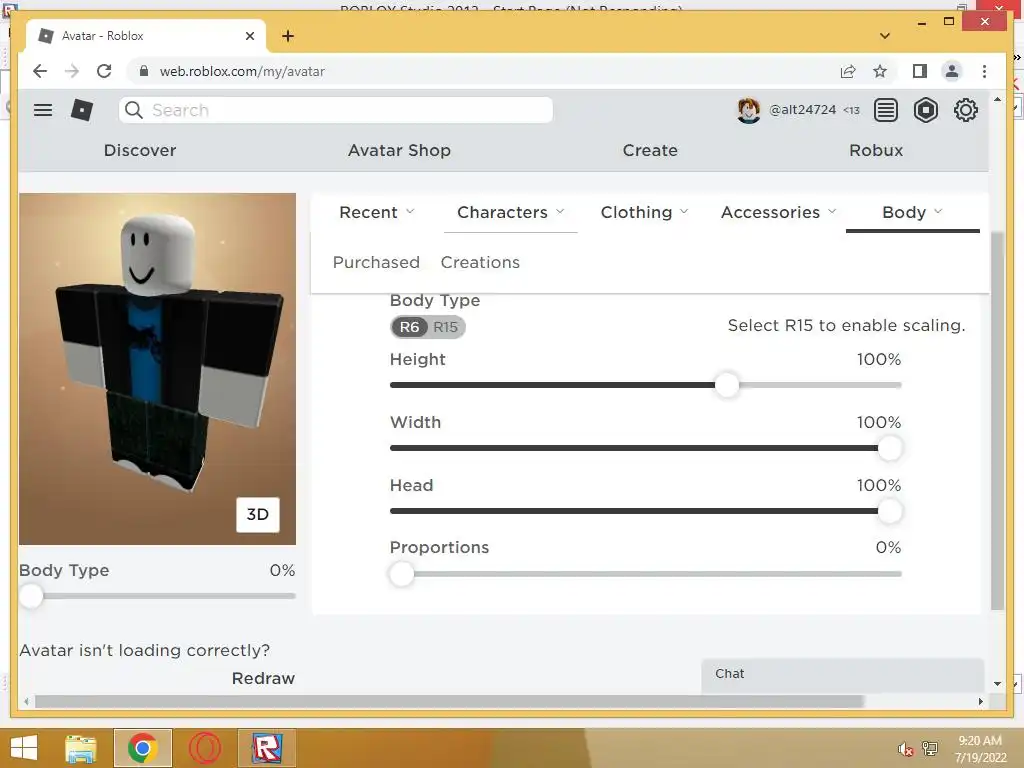
Task: Click the taskbar clock showing 9:20 AM
Action: click(980, 748)
